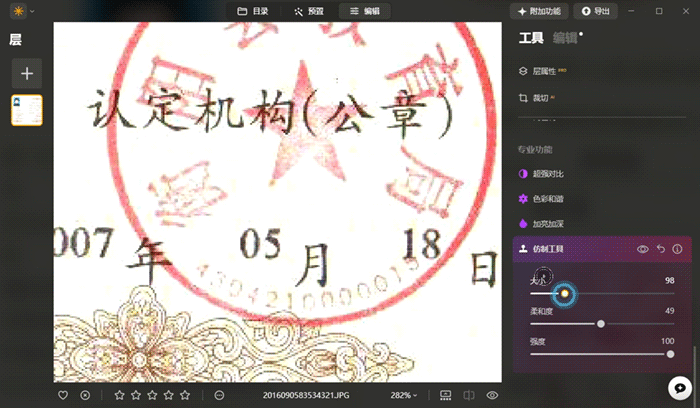Close the application window
This screenshot has width=700, height=408.
686,11
